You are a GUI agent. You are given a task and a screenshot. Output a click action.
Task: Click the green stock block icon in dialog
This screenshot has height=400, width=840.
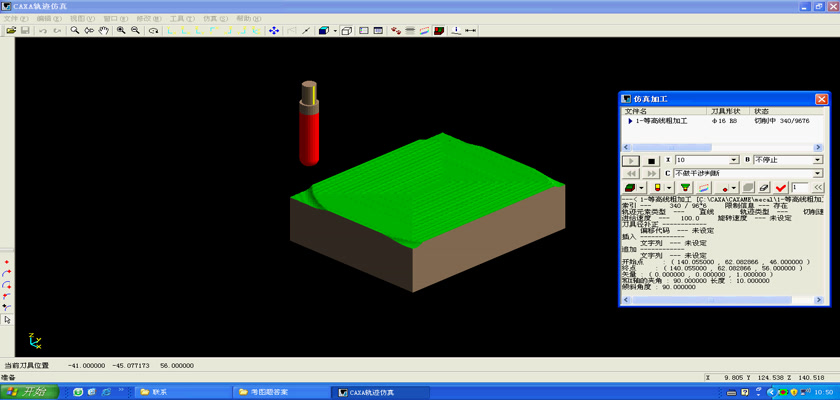631,188
